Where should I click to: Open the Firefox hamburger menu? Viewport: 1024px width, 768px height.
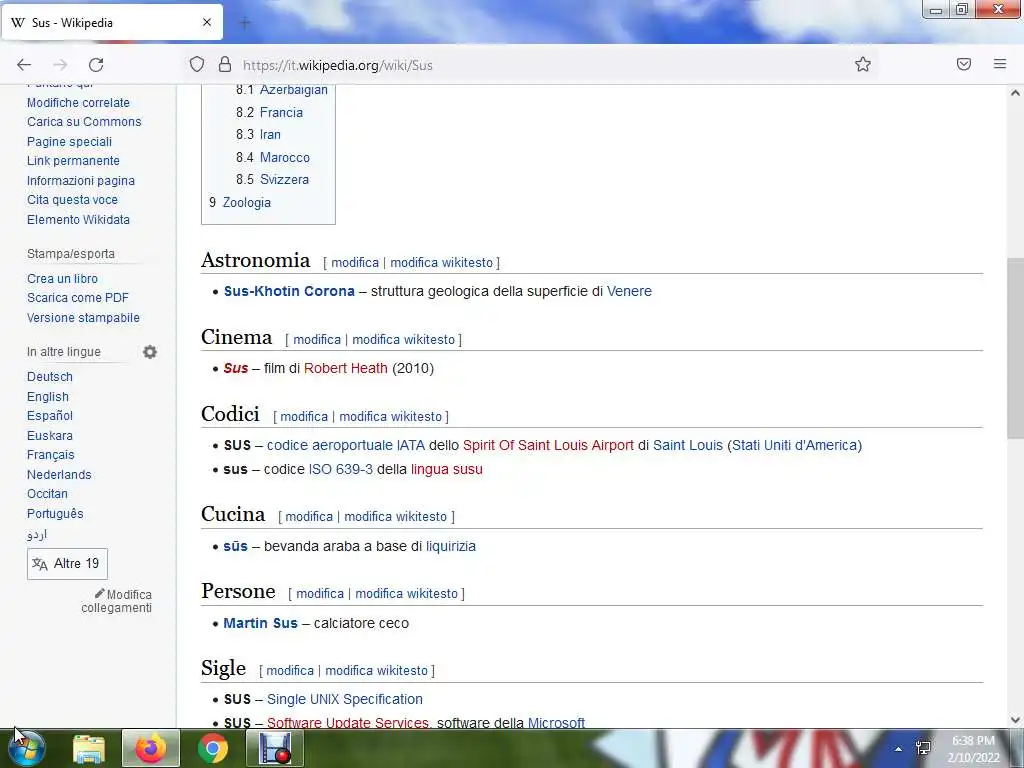(1000, 64)
